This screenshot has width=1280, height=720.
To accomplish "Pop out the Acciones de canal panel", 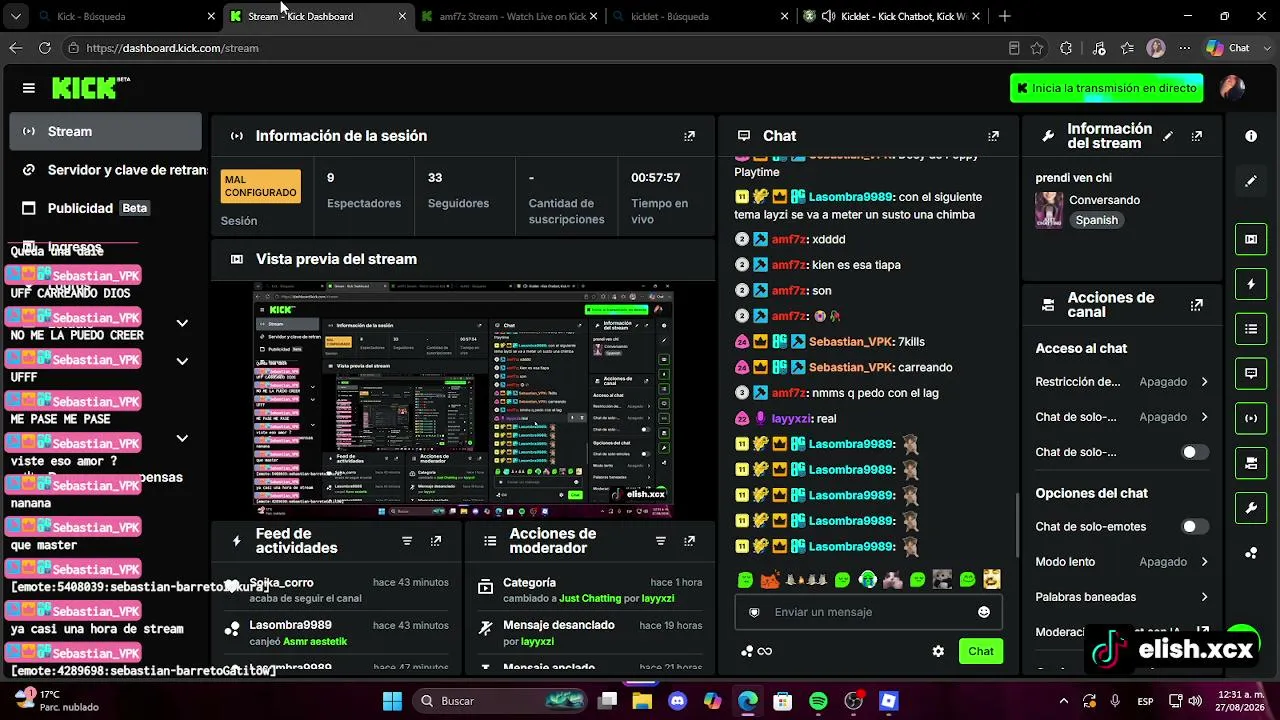I will pyautogui.click(x=1197, y=305).
